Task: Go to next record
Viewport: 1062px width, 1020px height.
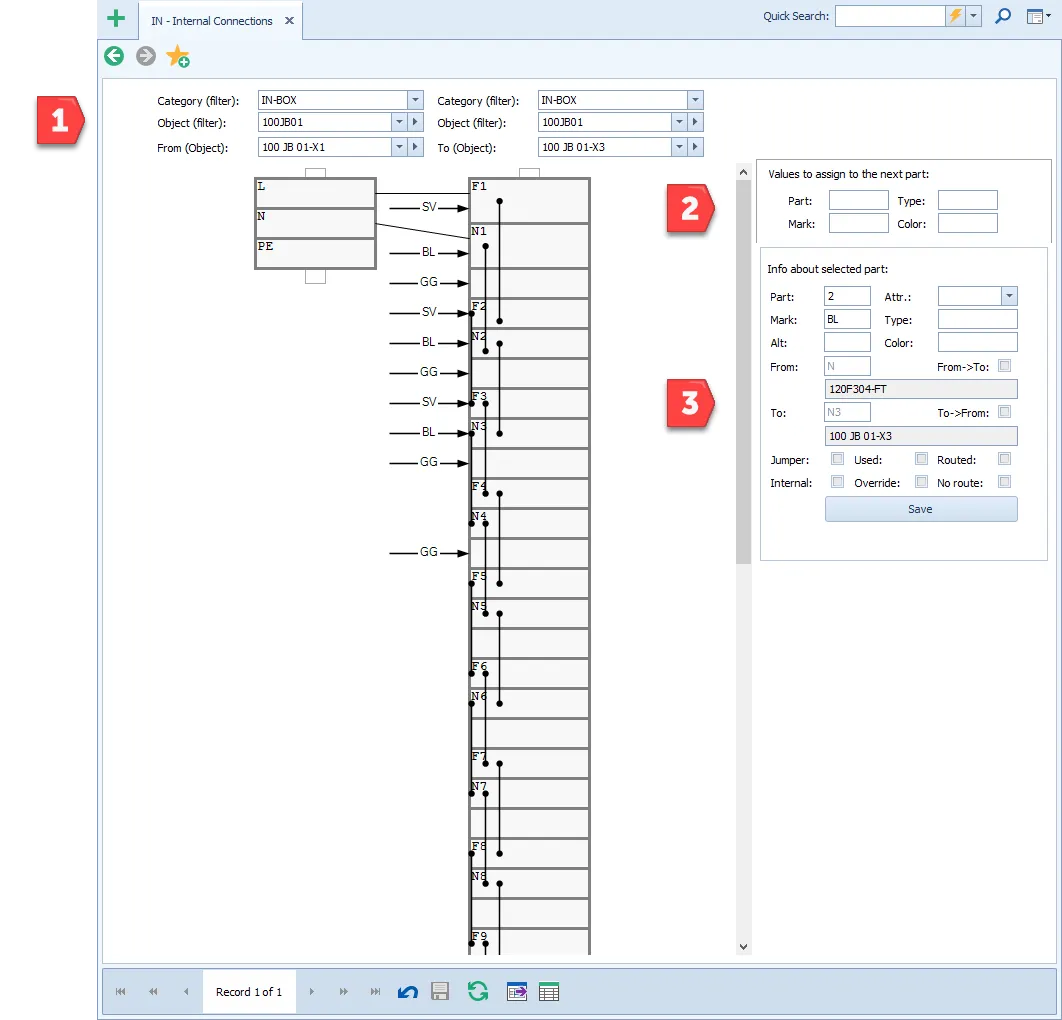Action: pos(312,992)
